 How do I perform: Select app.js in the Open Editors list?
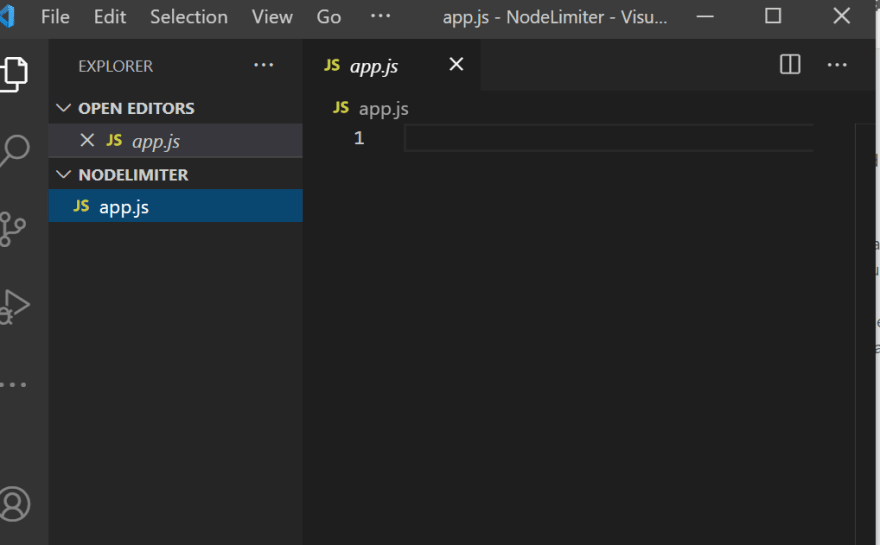pyautogui.click(x=176, y=140)
